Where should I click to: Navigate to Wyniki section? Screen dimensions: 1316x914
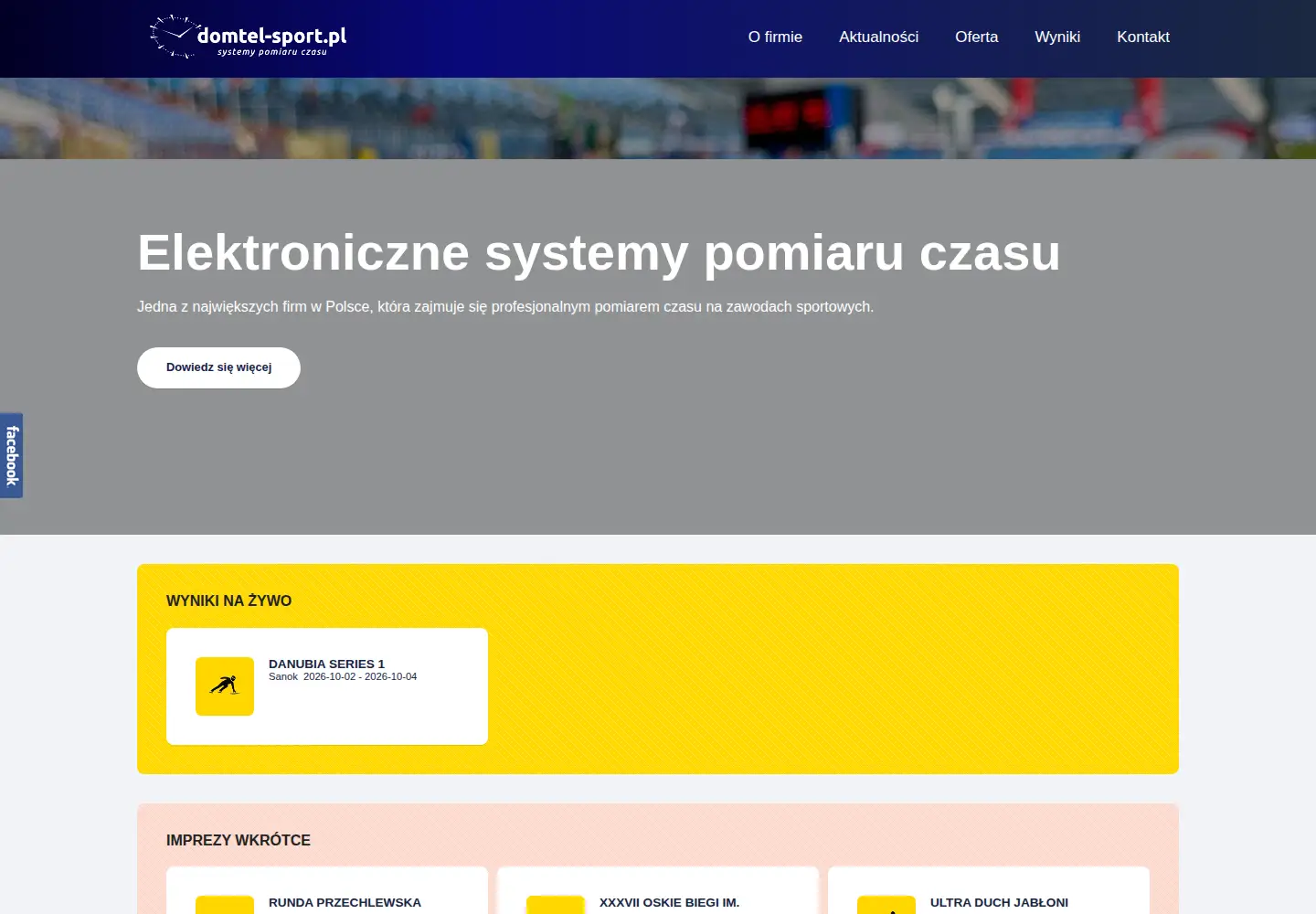(1057, 37)
